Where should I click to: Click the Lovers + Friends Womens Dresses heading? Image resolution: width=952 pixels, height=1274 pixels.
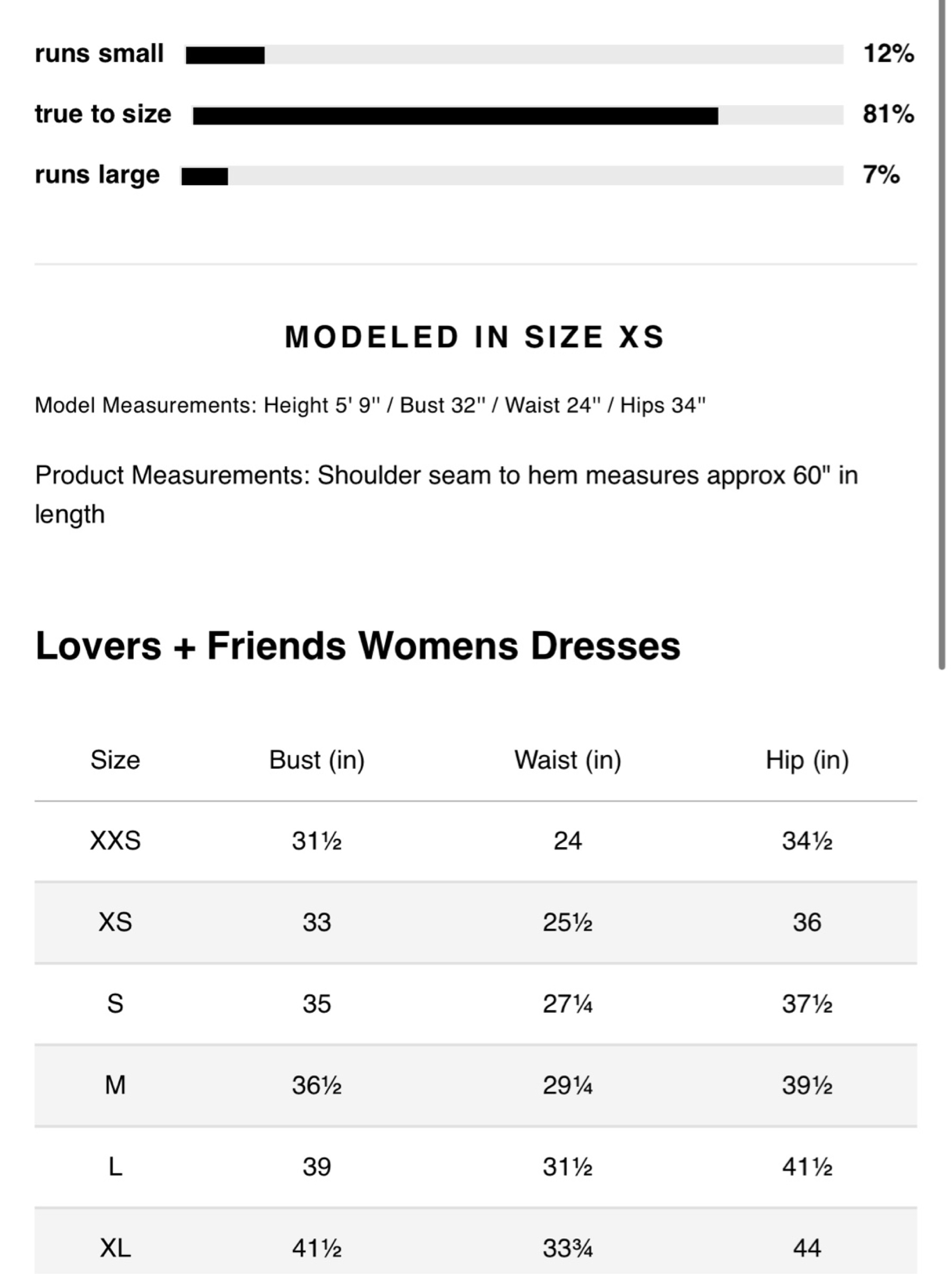358,645
